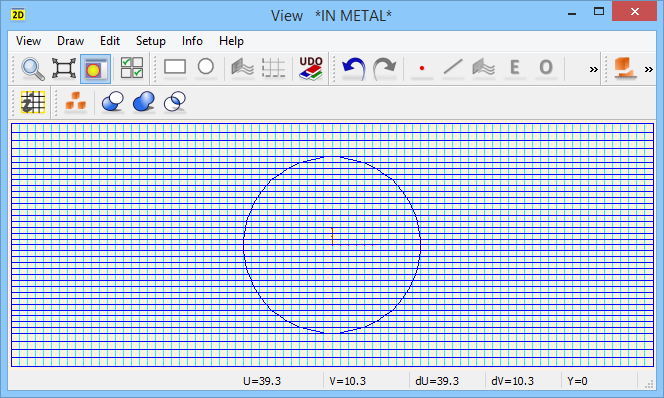
Task: Open the UDO library icon
Action: pos(311,69)
